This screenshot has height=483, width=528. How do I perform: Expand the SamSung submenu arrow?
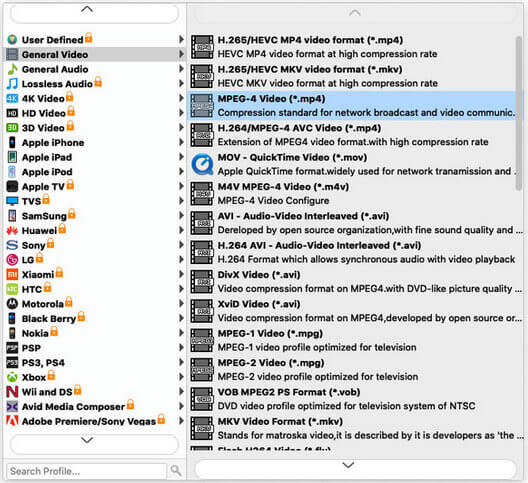point(181,216)
